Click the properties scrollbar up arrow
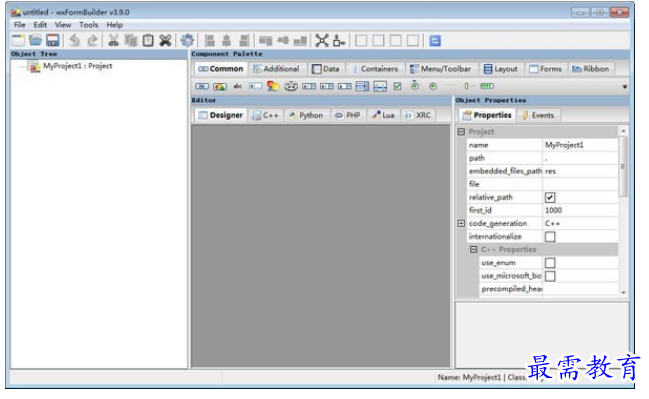649x399 pixels. (x=623, y=131)
